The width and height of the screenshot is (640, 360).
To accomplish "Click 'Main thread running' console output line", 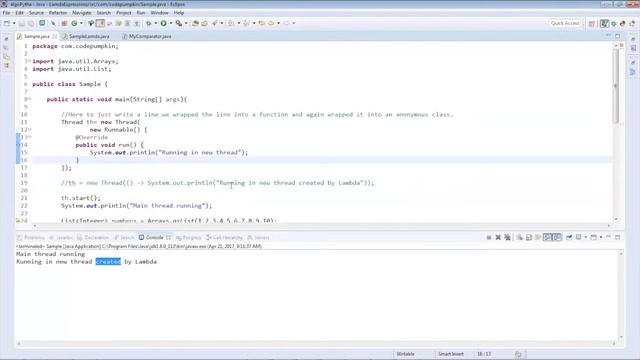I will pyautogui.click(x=51, y=254).
